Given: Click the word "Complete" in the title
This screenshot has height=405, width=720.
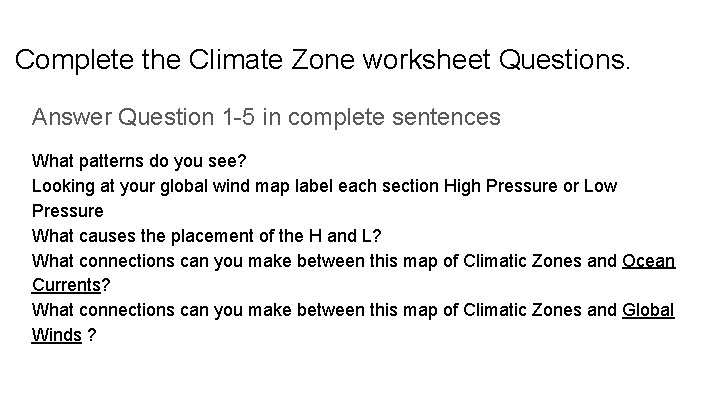Looking at the screenshot, I should click(74, 60).
